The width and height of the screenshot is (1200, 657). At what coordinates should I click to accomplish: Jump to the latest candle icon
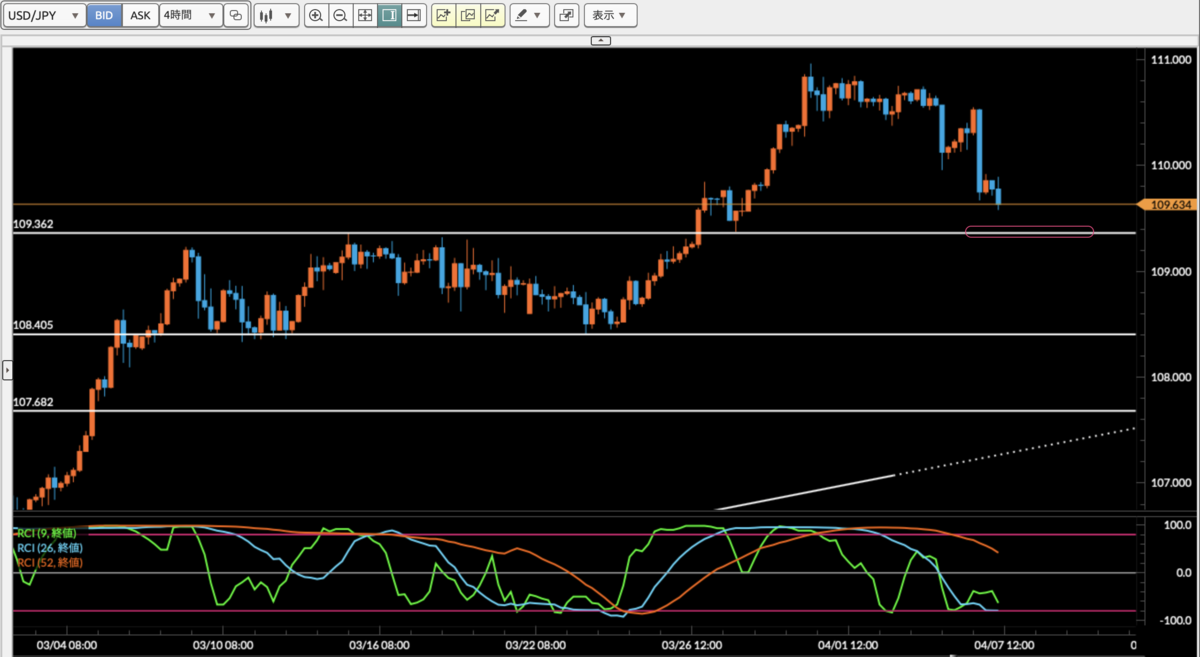(x=412, y=15)
